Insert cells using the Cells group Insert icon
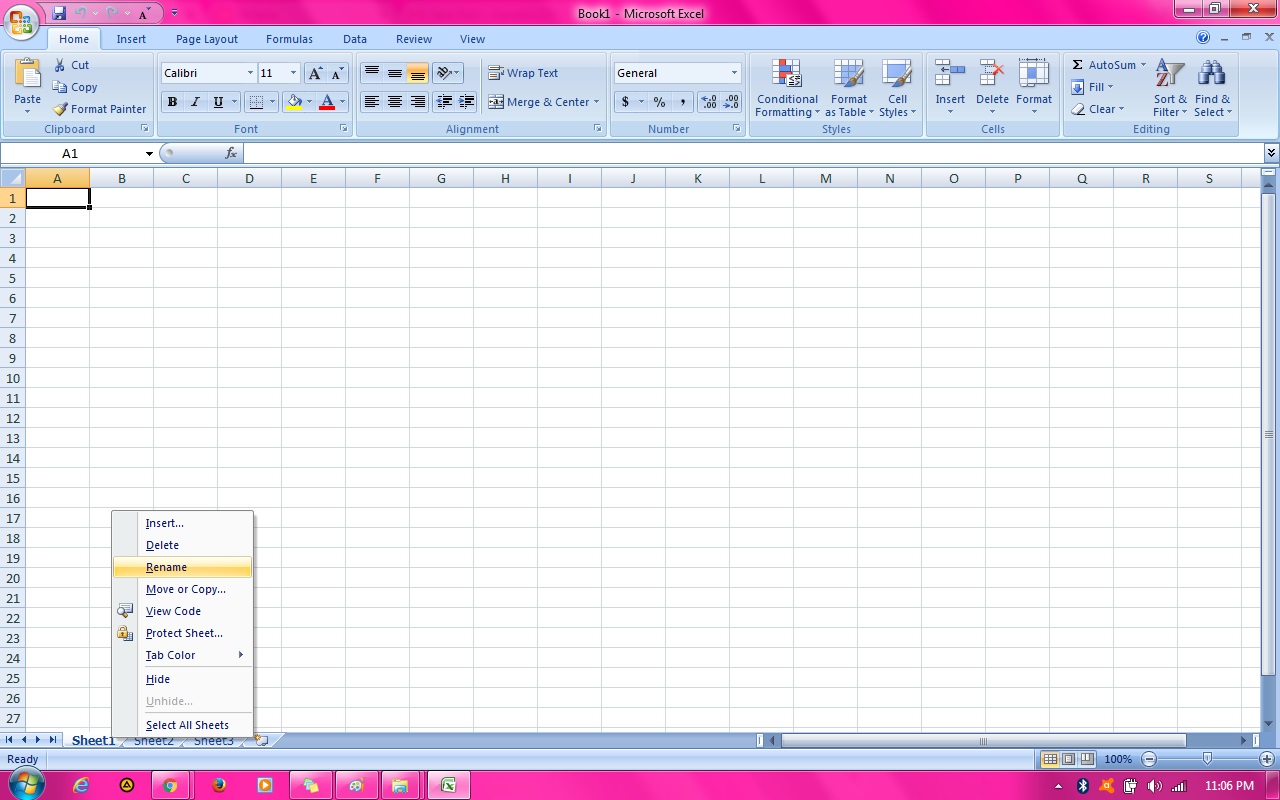Viewport: 1280px width, 800px height. (x=950, y=75)
